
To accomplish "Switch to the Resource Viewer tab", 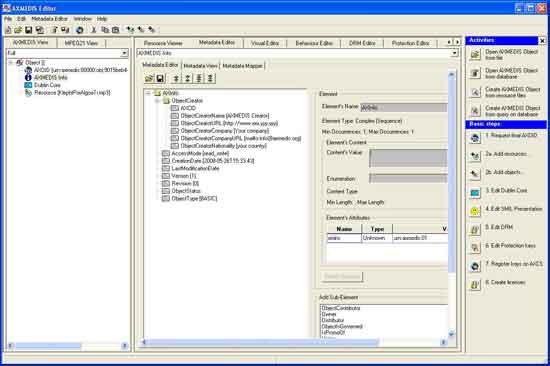I will [x=163, y=43].
